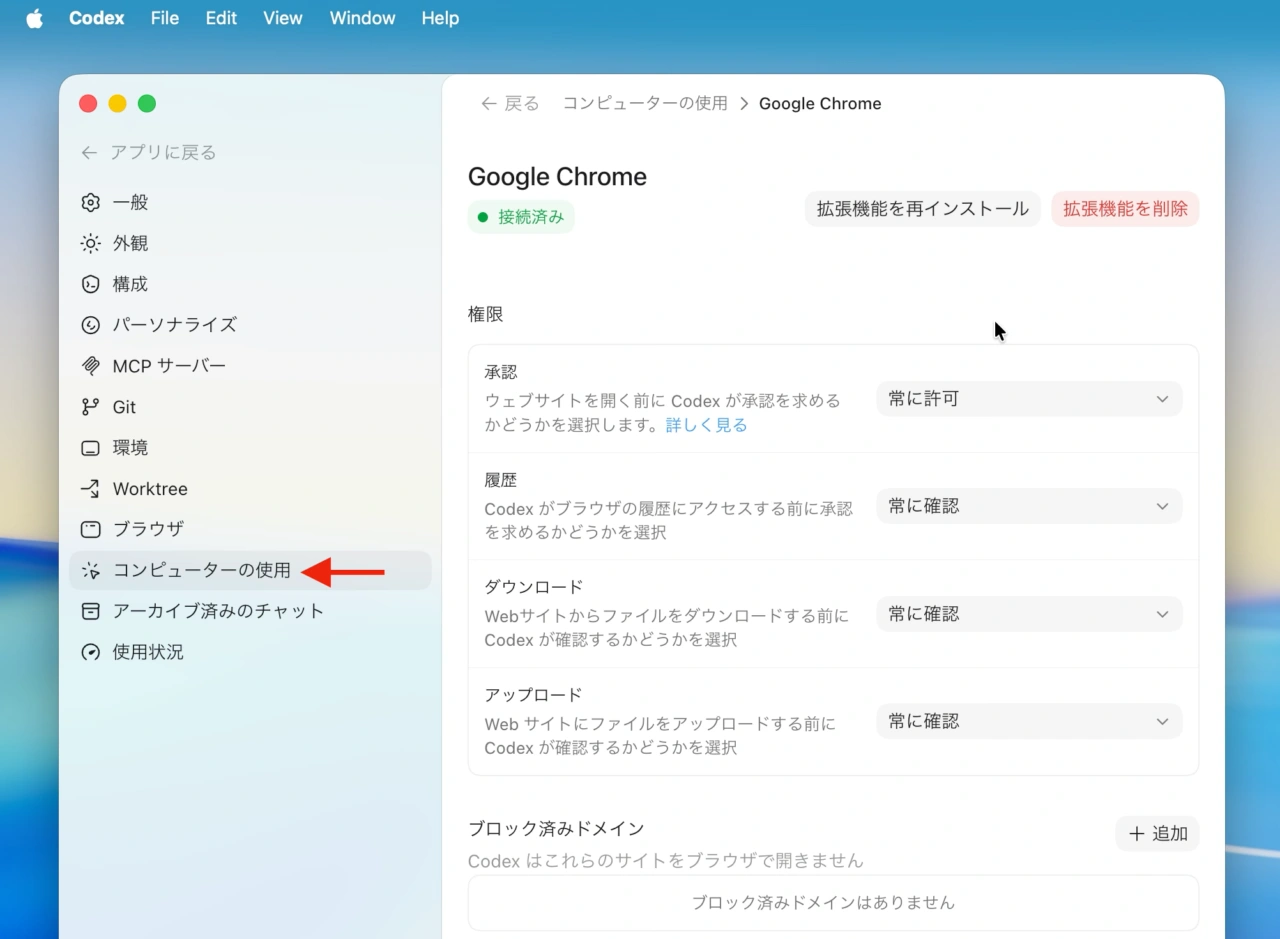Click the branch icon beside Git
The width and height of the screenshot is (1280, 939).
pyautogui.click(x=90, y=407)
